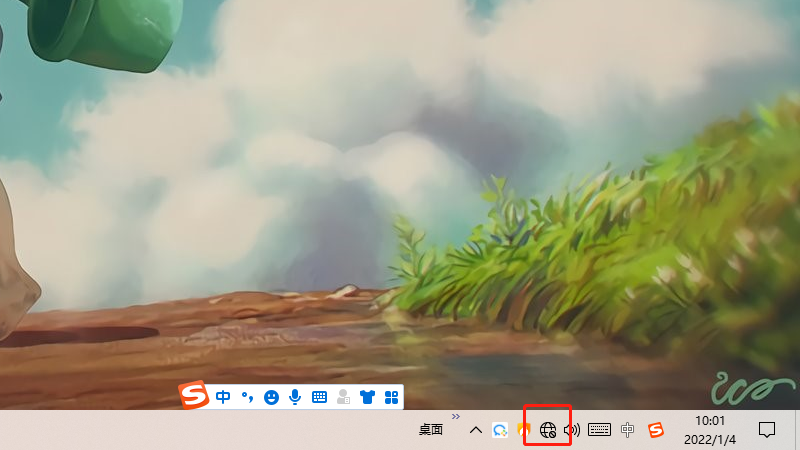Open the network globe icon in the tray
This screenshot has width=800, height=450.
[x=547, y=430]
